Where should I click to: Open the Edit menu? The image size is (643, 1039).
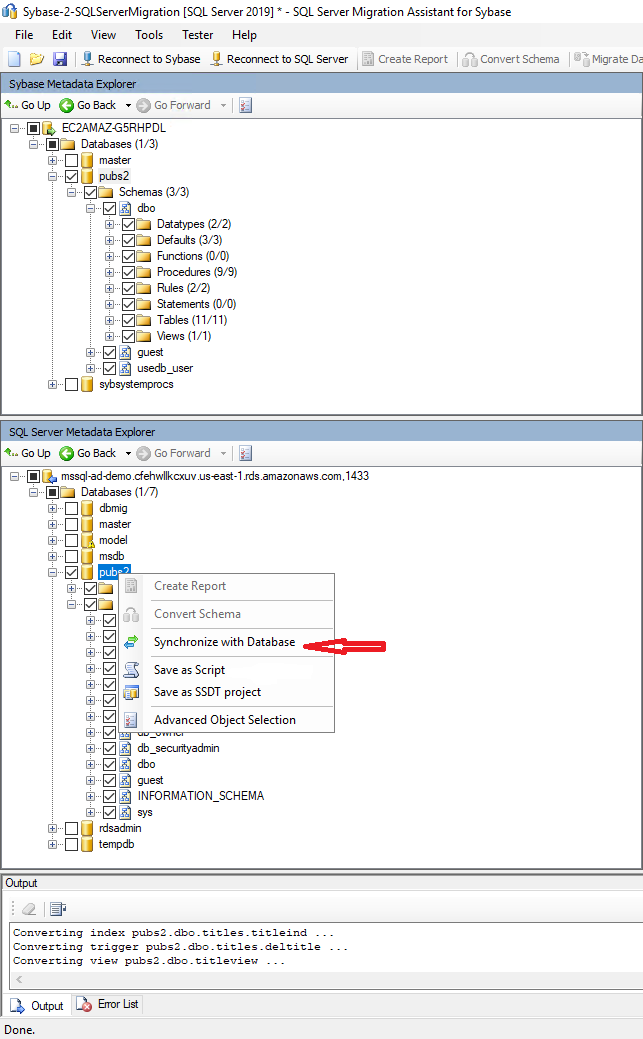(x=62, y=35)
